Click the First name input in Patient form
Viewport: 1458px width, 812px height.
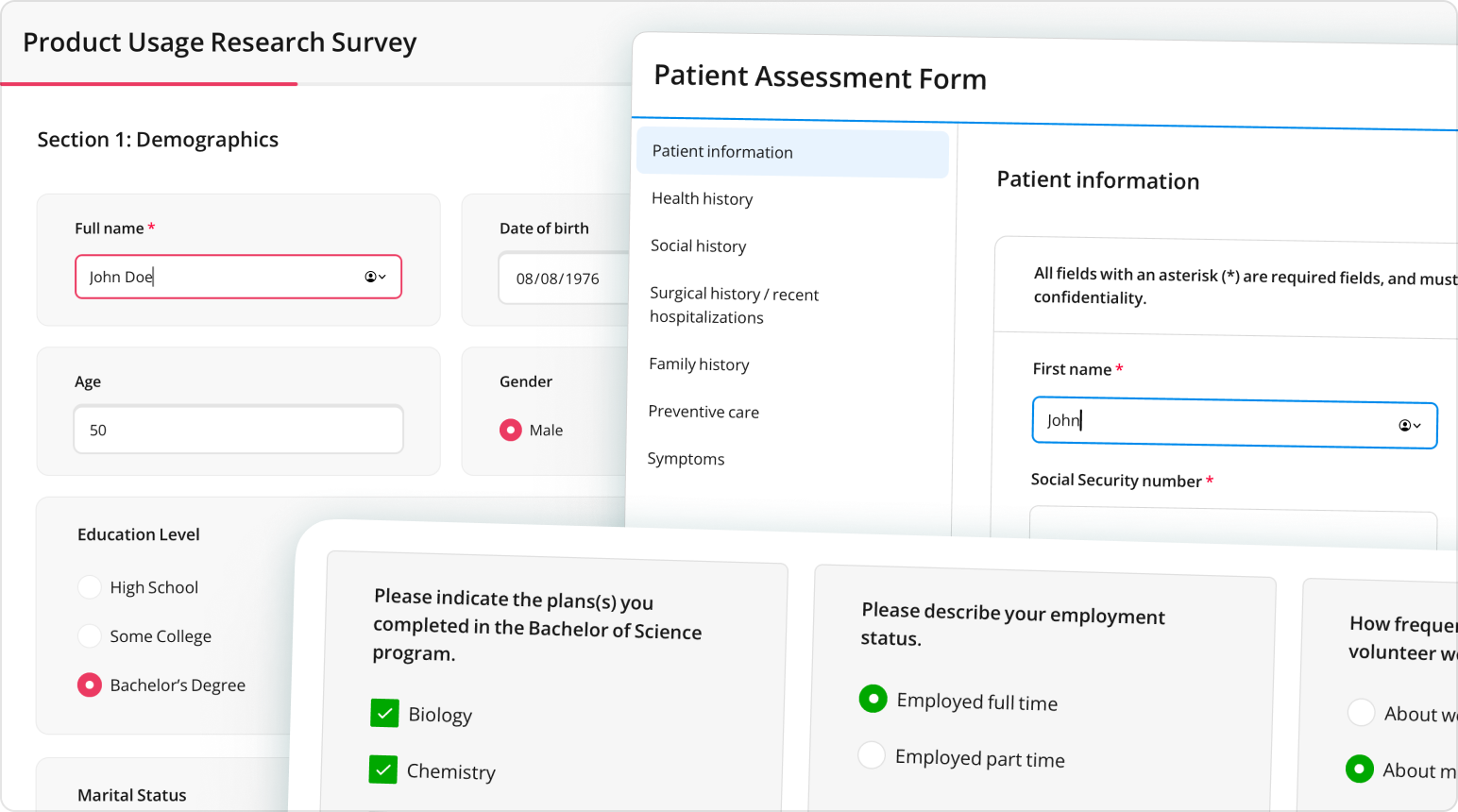pyautogui.click(x=1234, y=423)
